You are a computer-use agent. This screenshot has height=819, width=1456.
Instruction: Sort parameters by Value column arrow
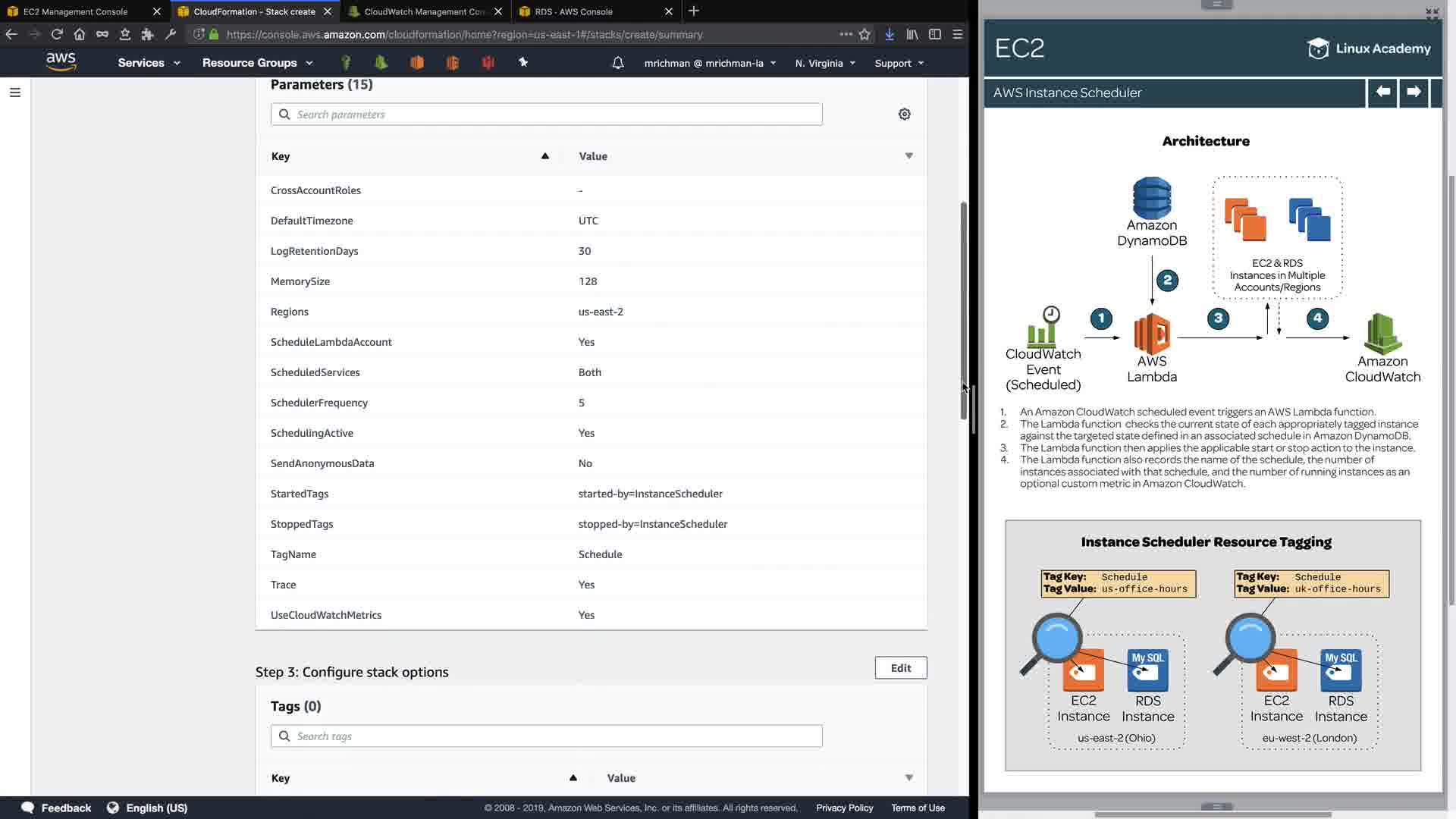click(x=908, y=156)
